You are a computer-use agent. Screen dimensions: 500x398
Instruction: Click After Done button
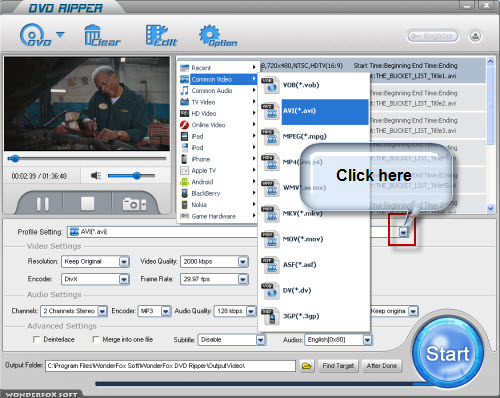(x=382, y=366)
